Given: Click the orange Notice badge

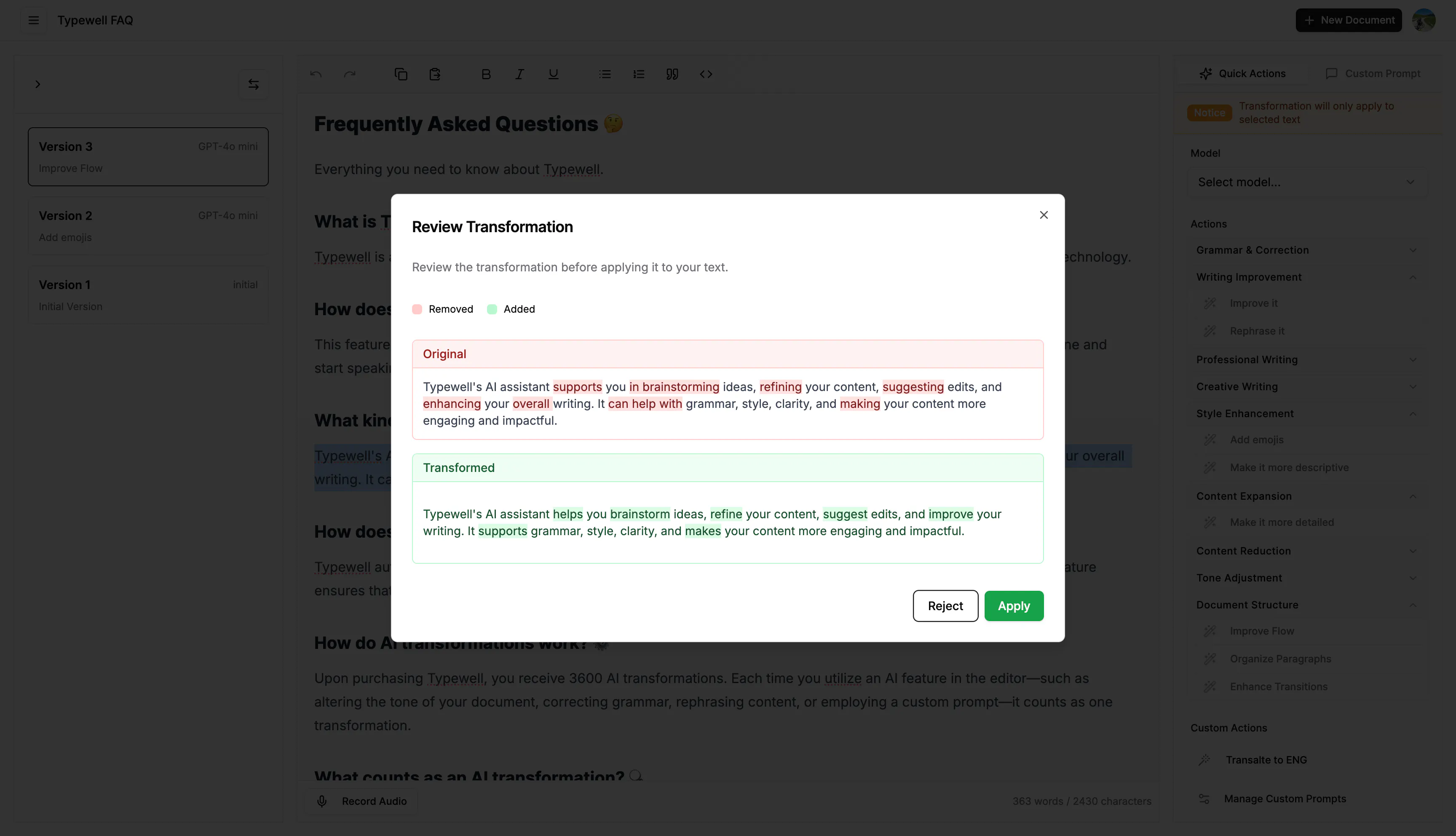Looking at the screenshot, I should tap(1209, 113).
